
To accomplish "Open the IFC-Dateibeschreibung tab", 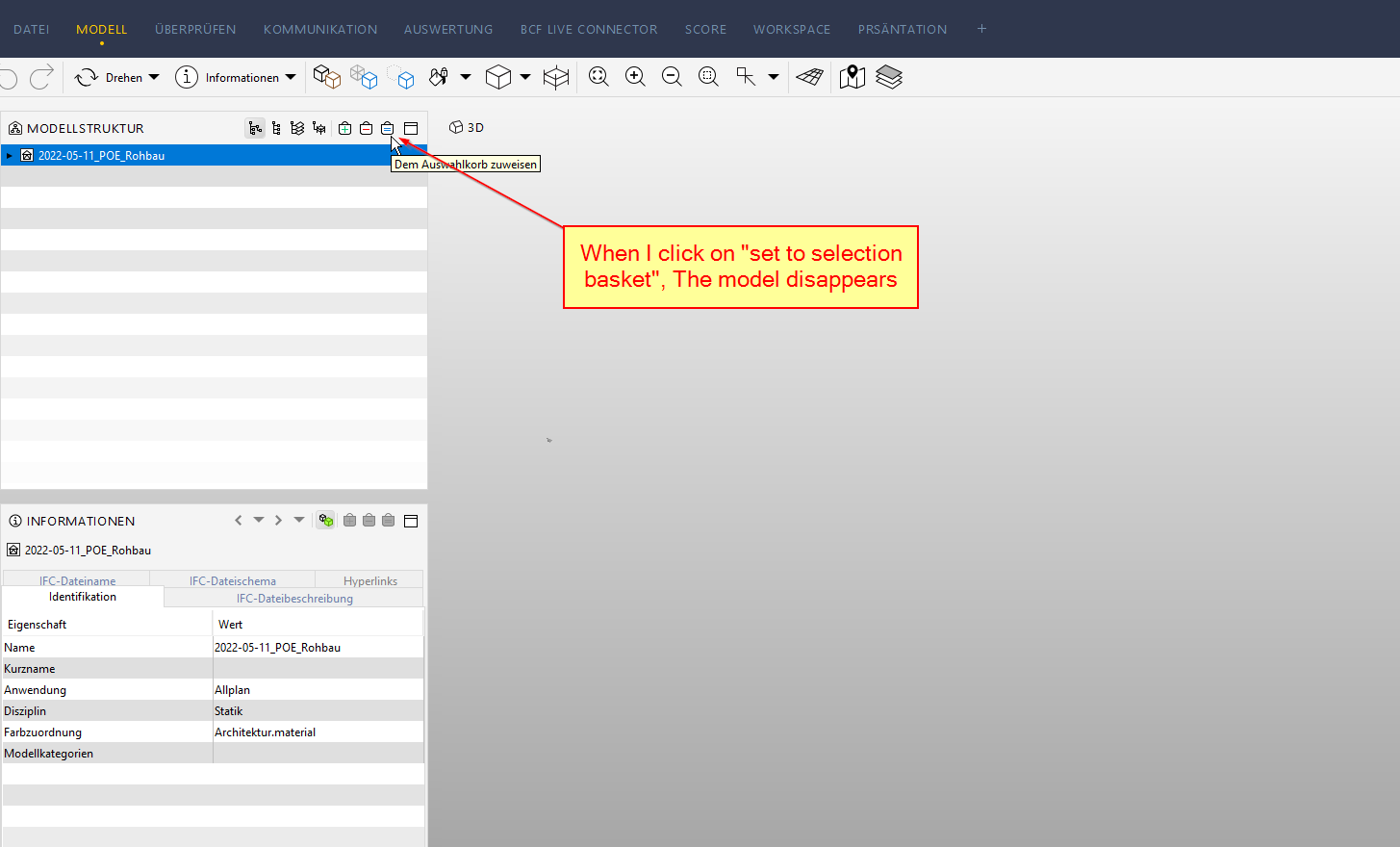I will click(x=294, y=598).
